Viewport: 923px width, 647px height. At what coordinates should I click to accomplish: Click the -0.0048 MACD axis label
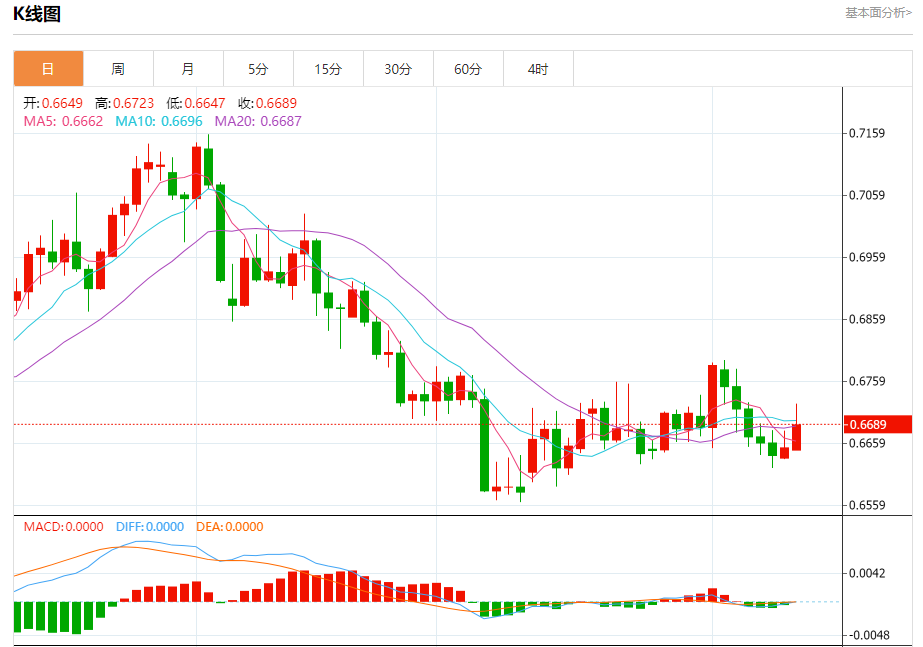(x=869, y=635)
